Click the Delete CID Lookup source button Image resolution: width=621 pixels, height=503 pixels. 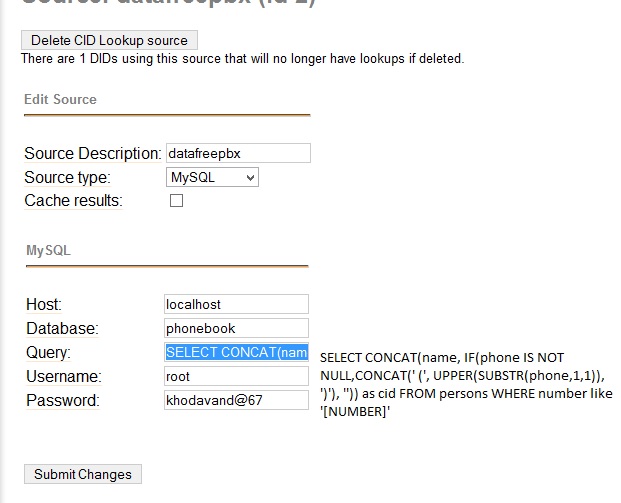click(109, 40)
